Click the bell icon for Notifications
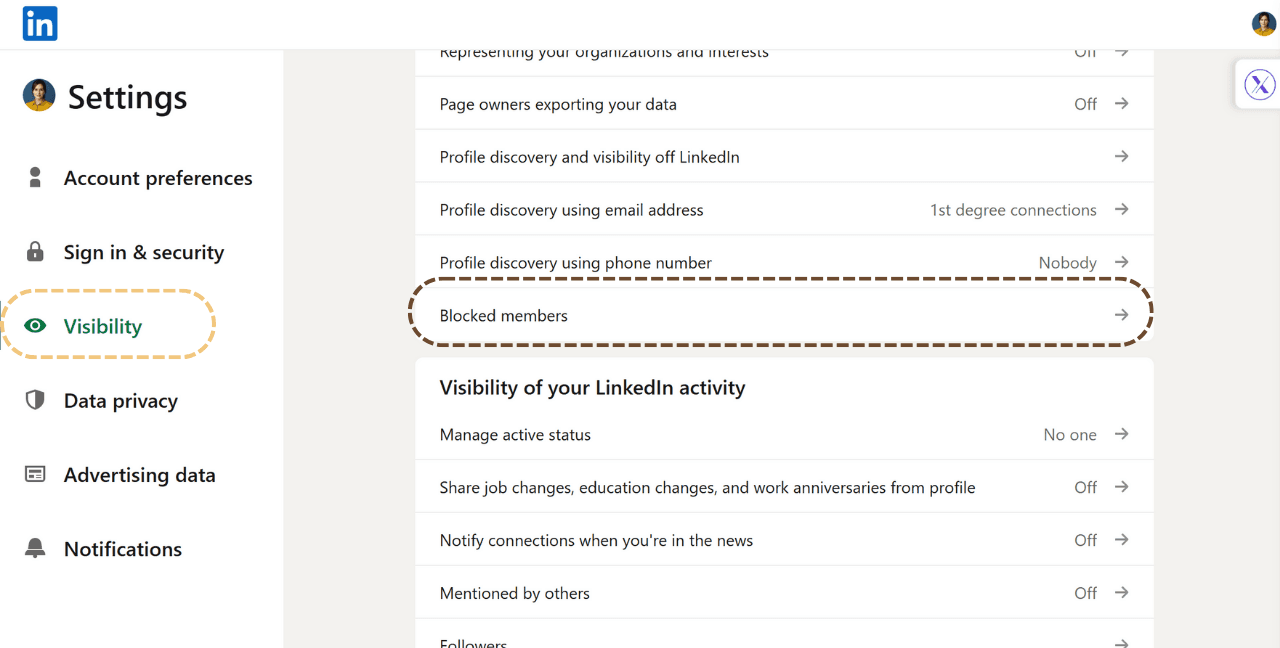This screenshot has height=648, width=1280. coord(35,549)
